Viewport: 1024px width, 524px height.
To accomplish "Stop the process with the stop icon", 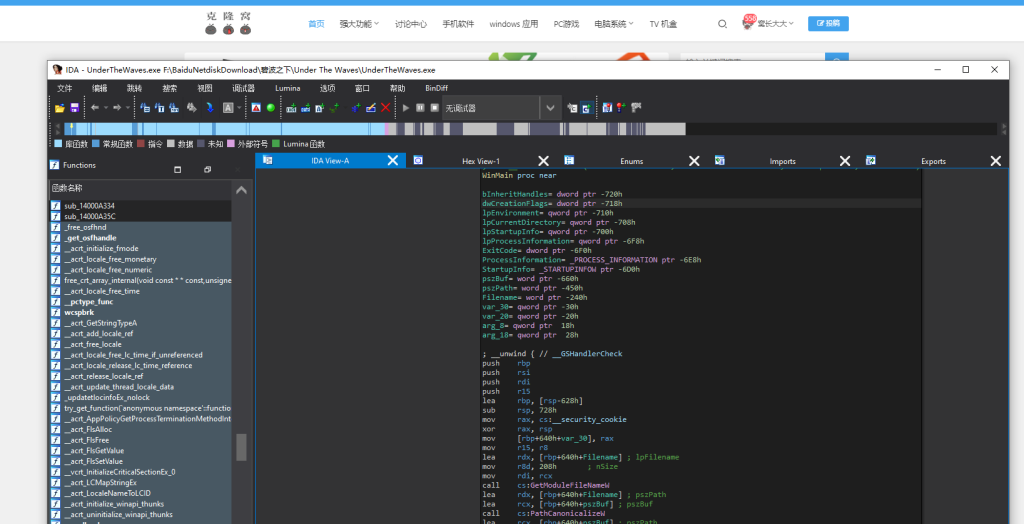I will point(434,108).
